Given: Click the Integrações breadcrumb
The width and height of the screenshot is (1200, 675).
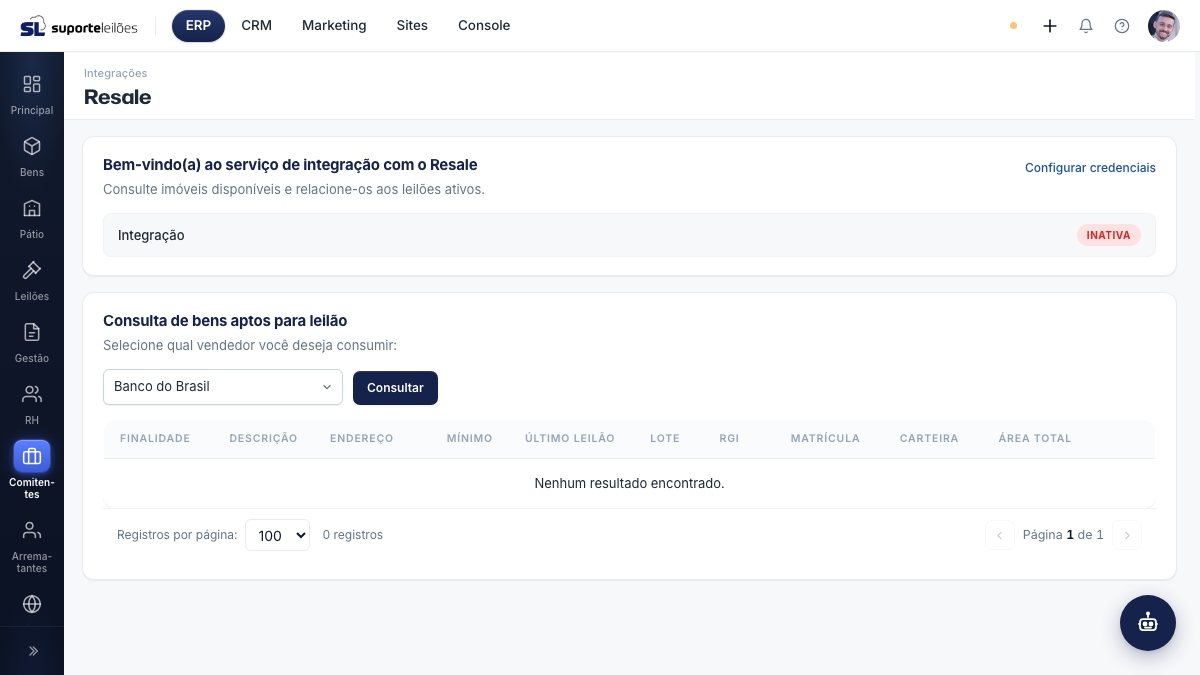Looking at the screenshot, I should point(116,73).
